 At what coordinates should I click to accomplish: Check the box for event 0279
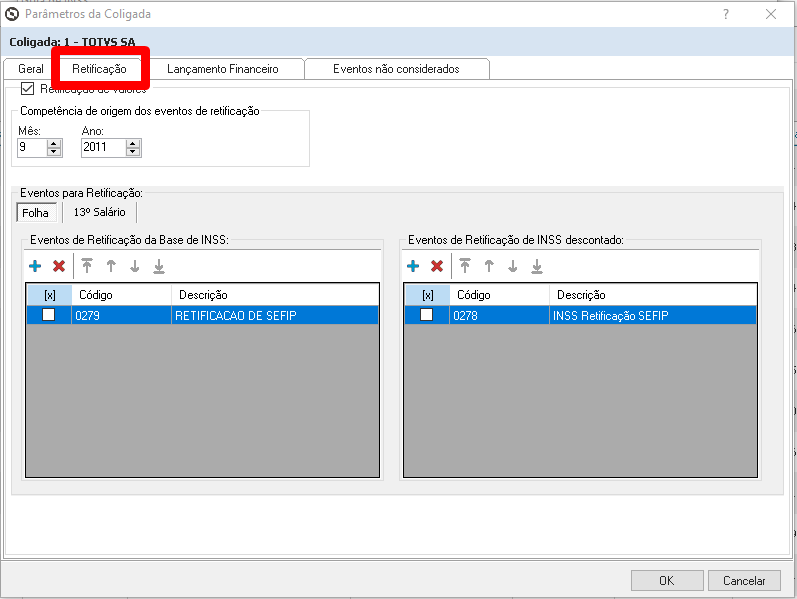(x=48, y=315)
